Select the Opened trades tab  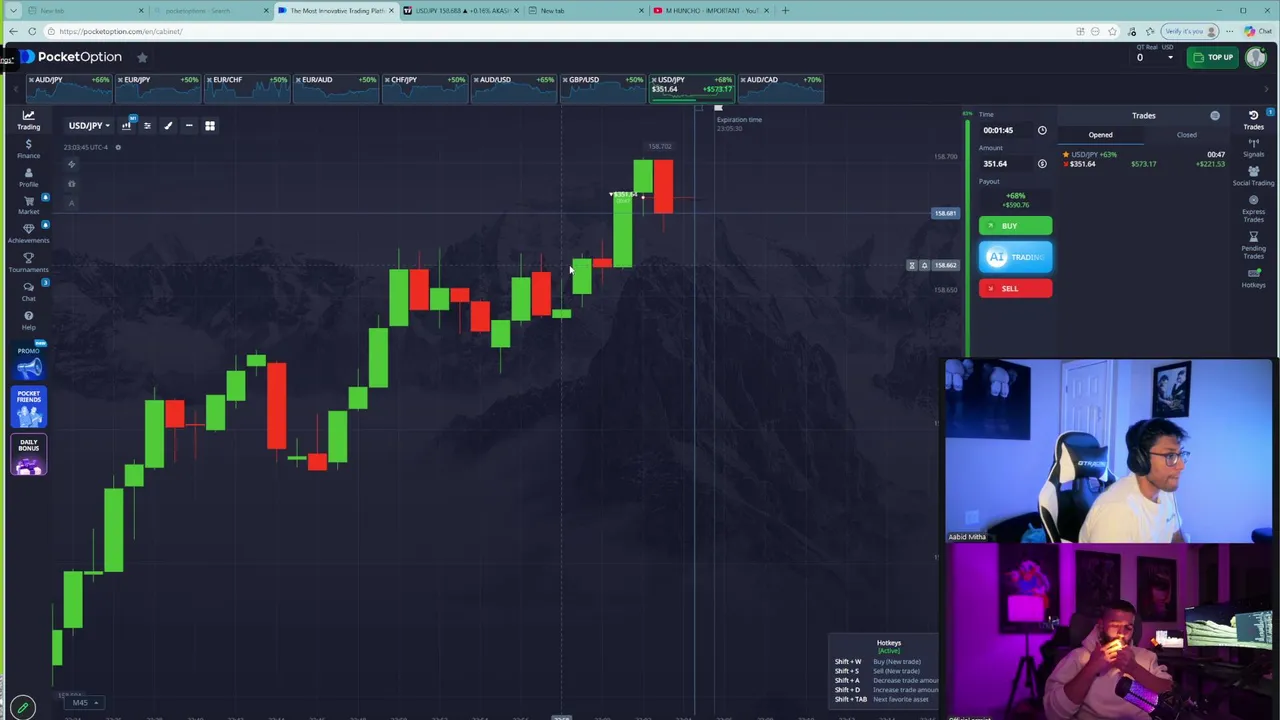[1100, 135]
